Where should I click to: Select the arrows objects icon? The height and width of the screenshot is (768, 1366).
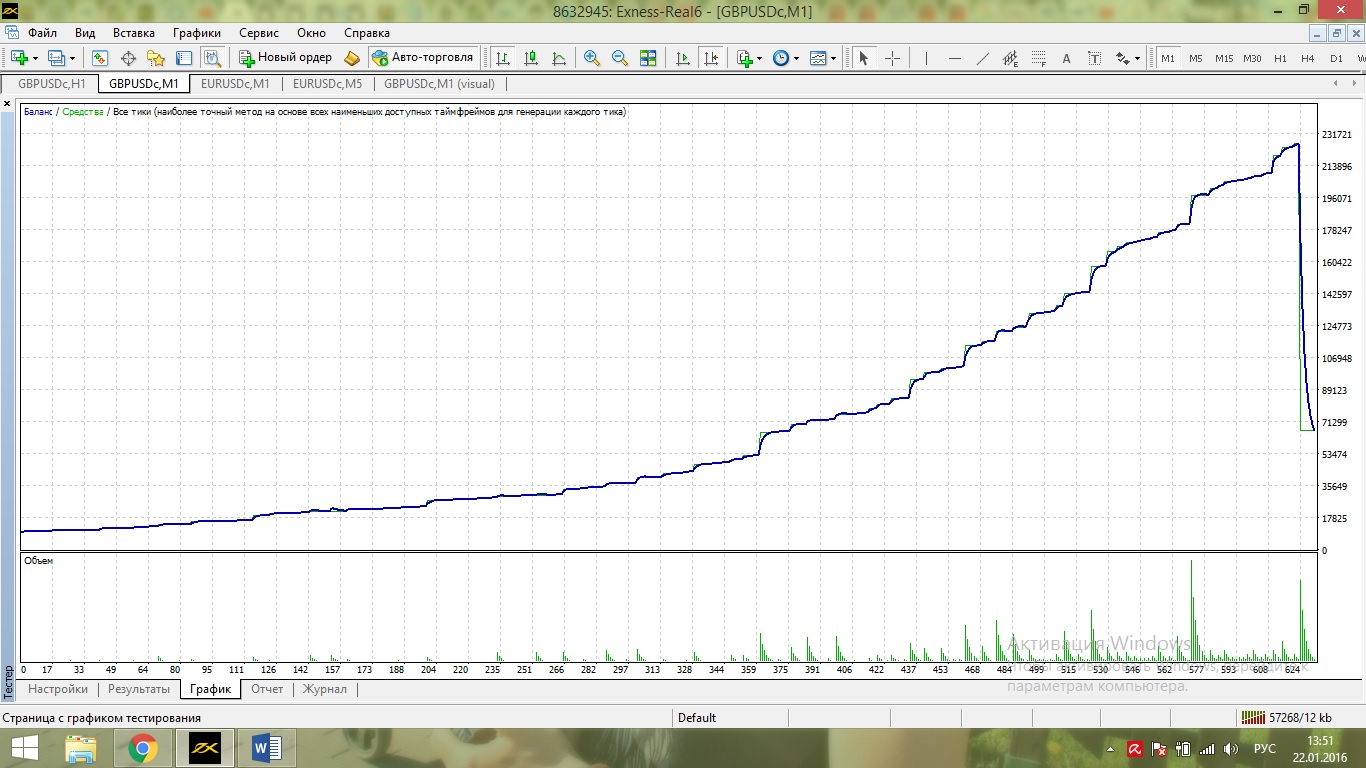(x=1122, y=58)
